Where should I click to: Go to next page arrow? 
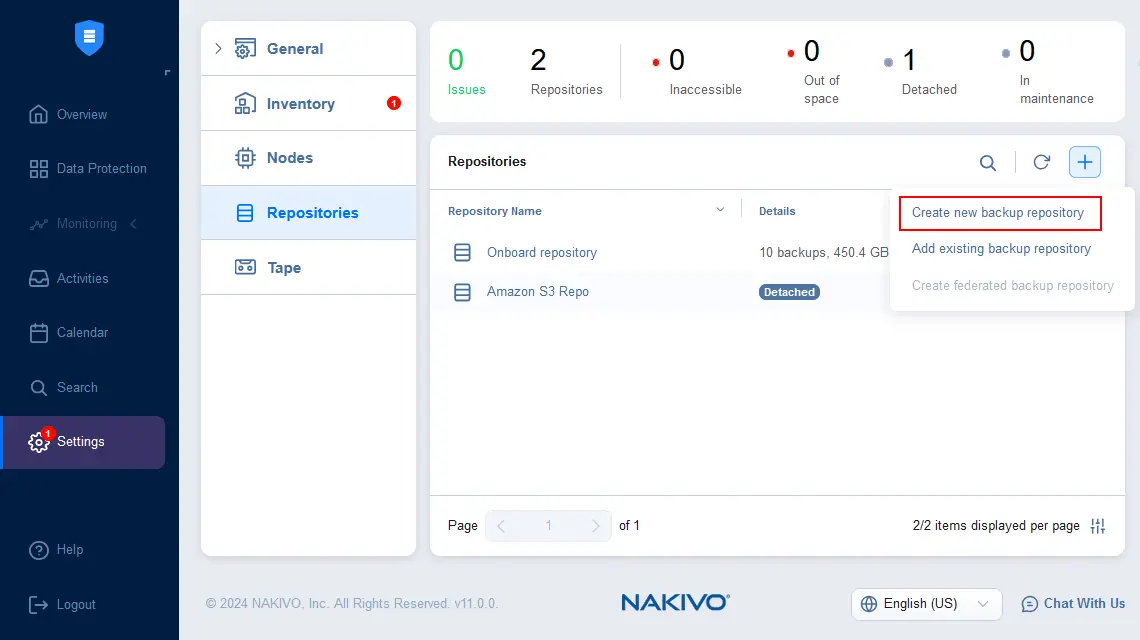coord(595,526)
